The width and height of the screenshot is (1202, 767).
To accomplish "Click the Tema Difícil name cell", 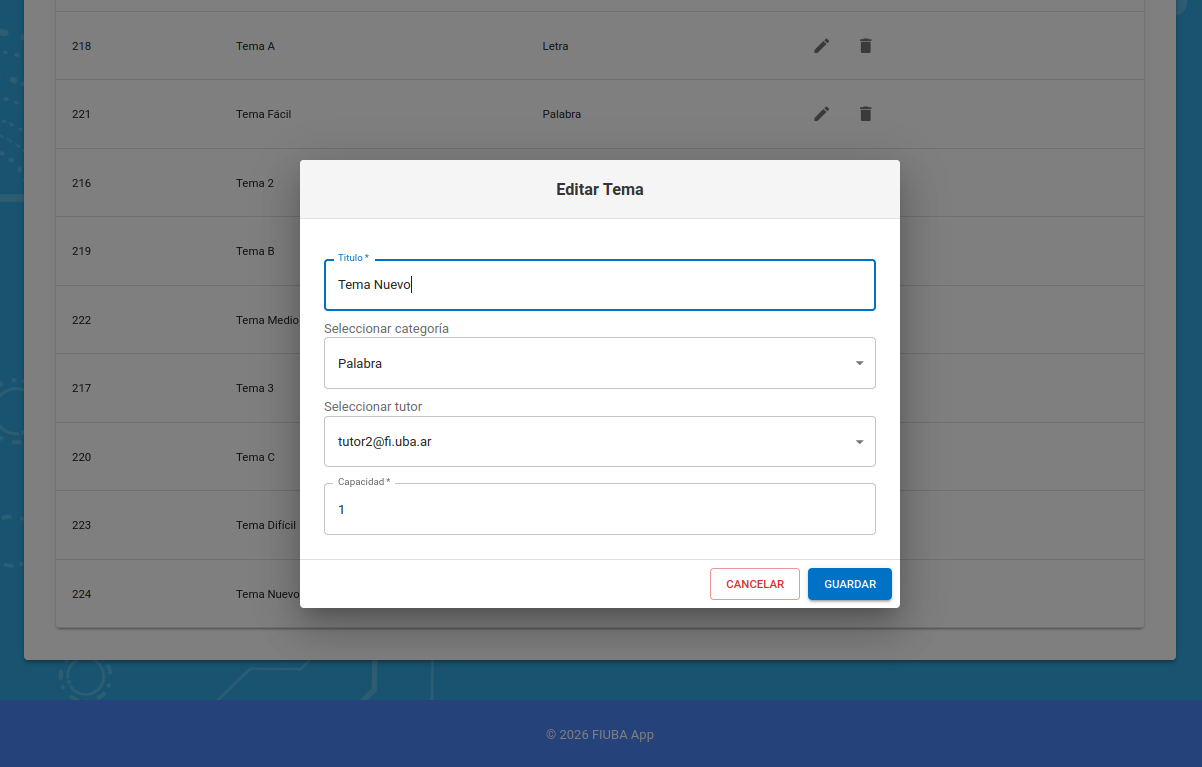I will coord(265,525).
